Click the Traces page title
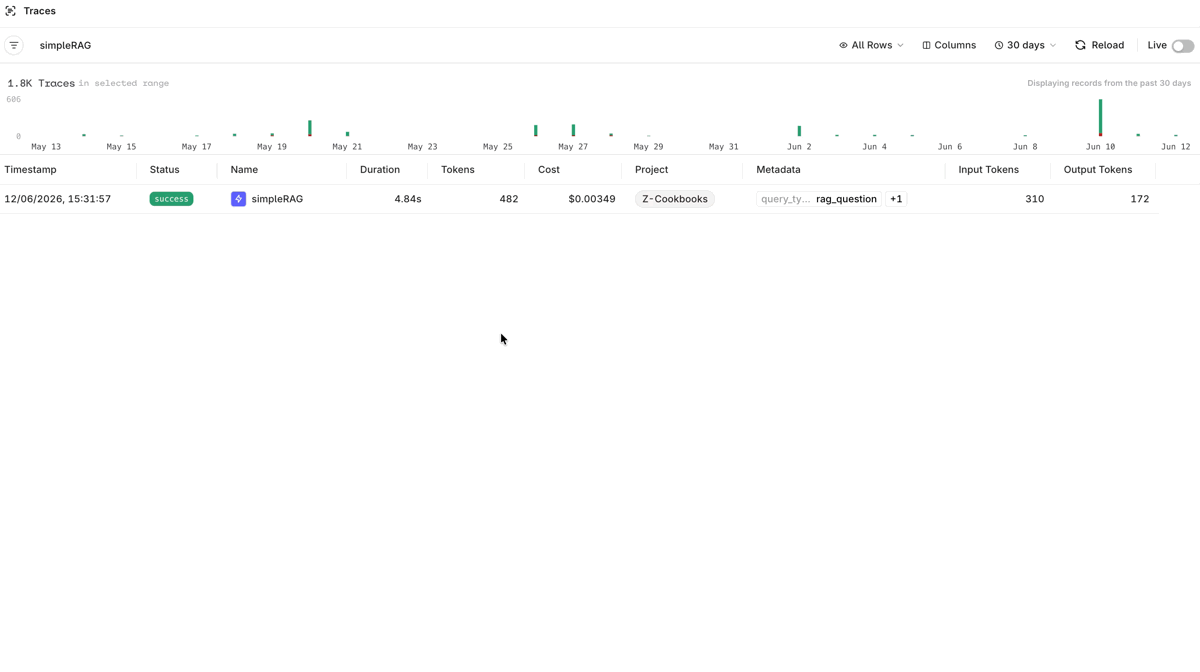 click(40, 11)
